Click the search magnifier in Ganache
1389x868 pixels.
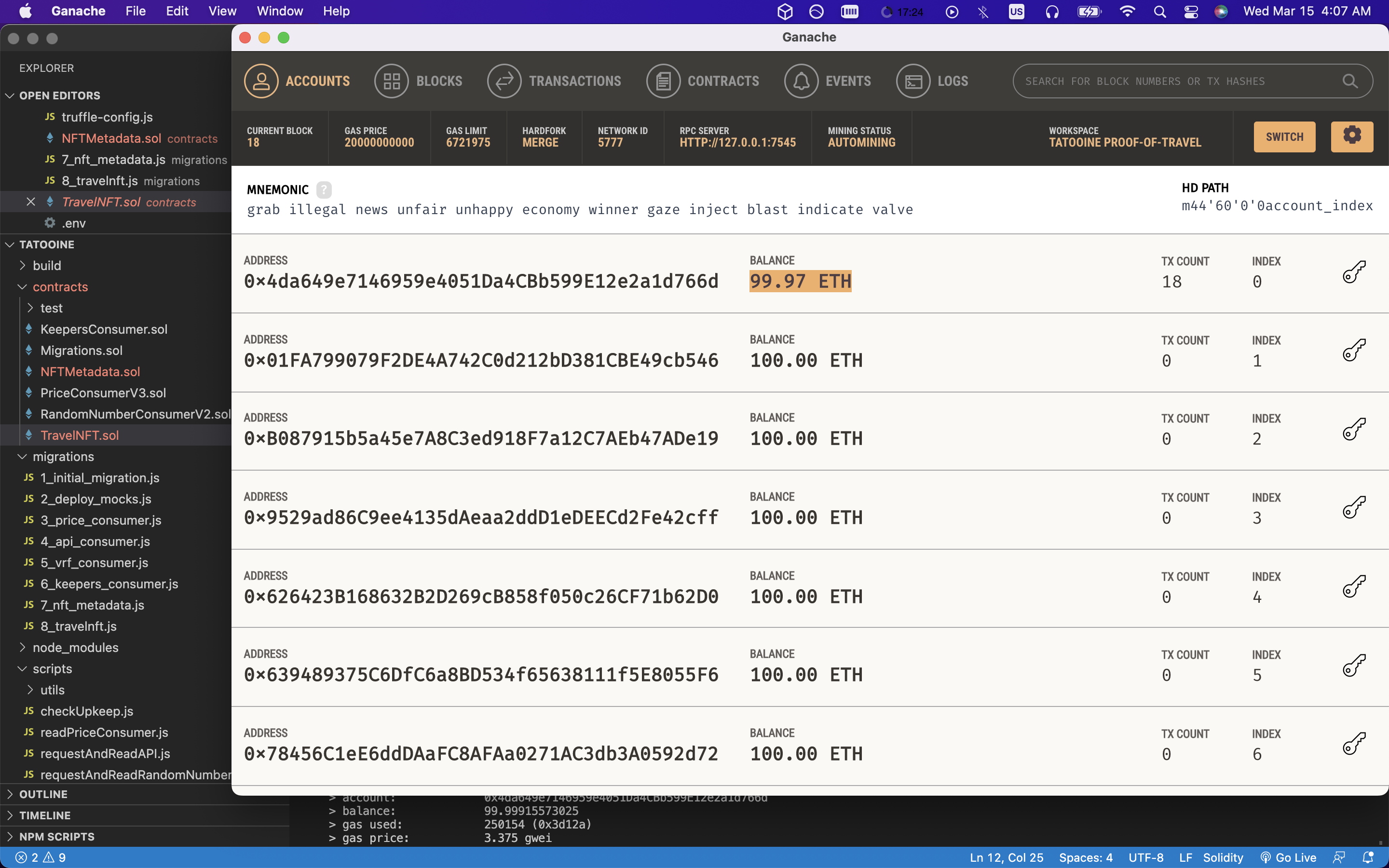(1350, 81)
